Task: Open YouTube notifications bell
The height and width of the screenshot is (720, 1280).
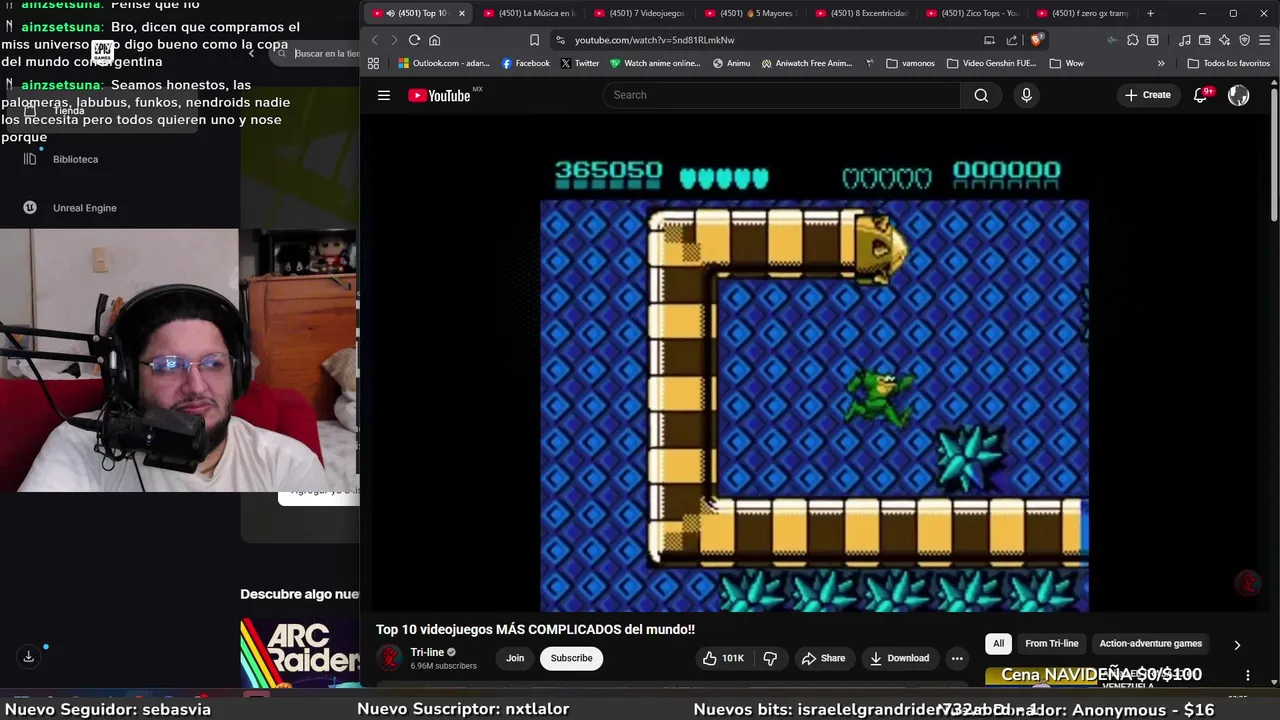Action: [1201, 95]
